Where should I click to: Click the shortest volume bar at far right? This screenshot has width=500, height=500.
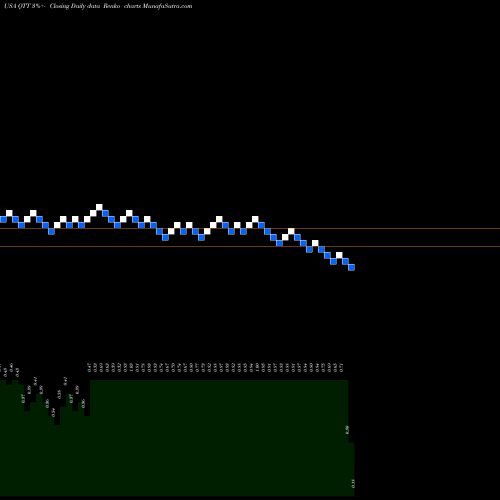(351, 469)
